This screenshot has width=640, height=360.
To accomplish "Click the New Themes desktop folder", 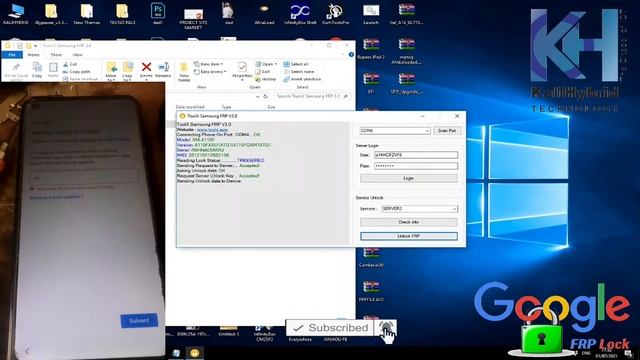I will pos(87,14).
